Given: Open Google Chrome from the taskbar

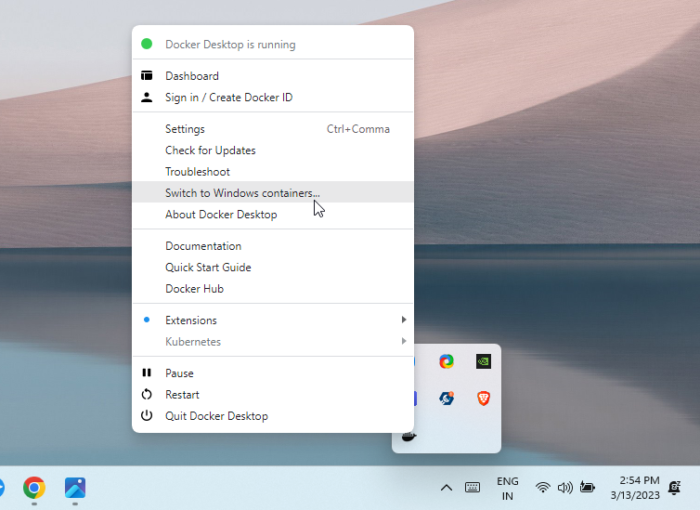Looking at the screenshot, I should [x=34, y=488].
